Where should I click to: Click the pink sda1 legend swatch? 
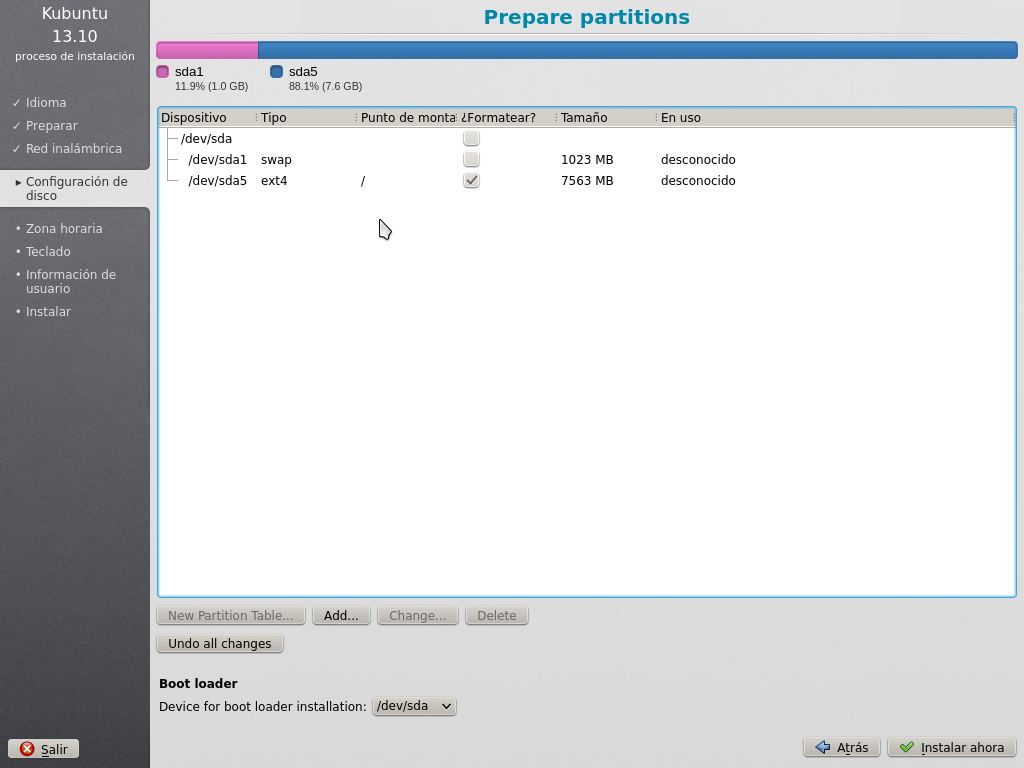click(163, 72)
